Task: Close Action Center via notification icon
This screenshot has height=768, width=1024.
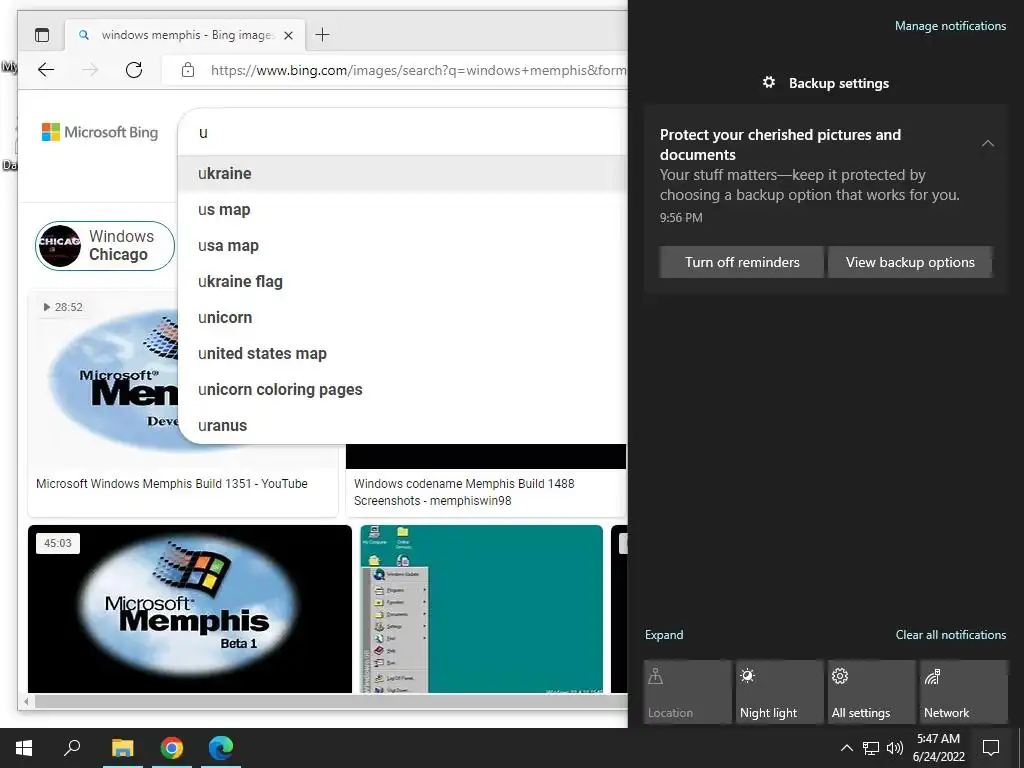Action: click(x=991, y=748)
